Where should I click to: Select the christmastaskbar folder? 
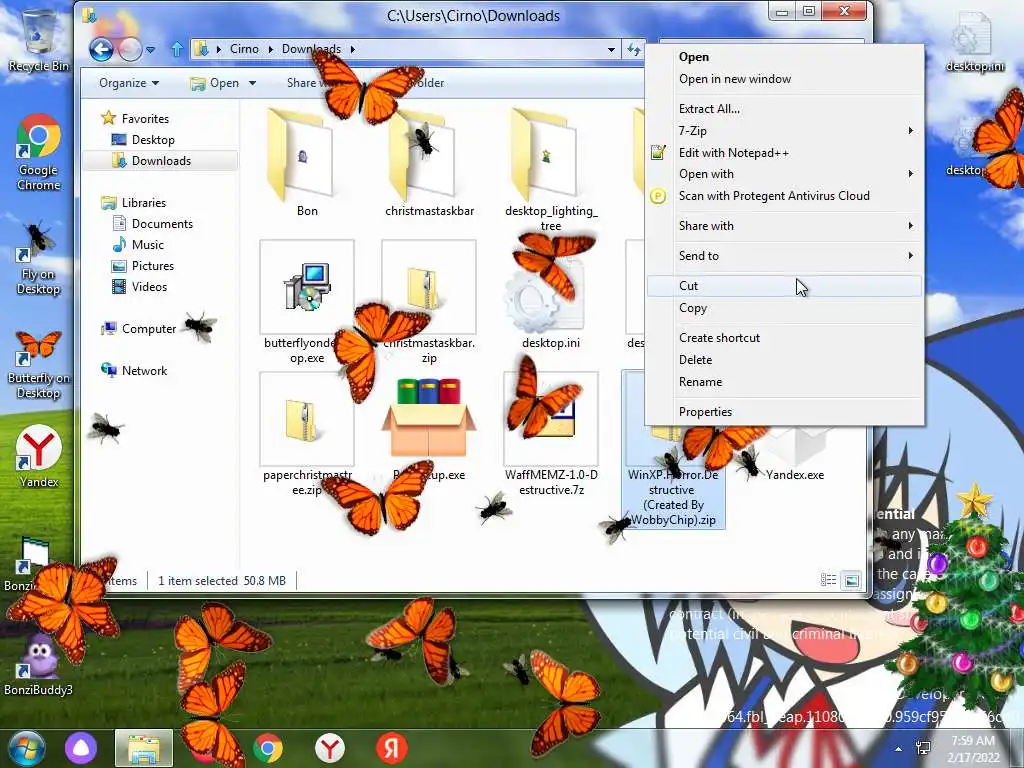[x=429, y=162]
